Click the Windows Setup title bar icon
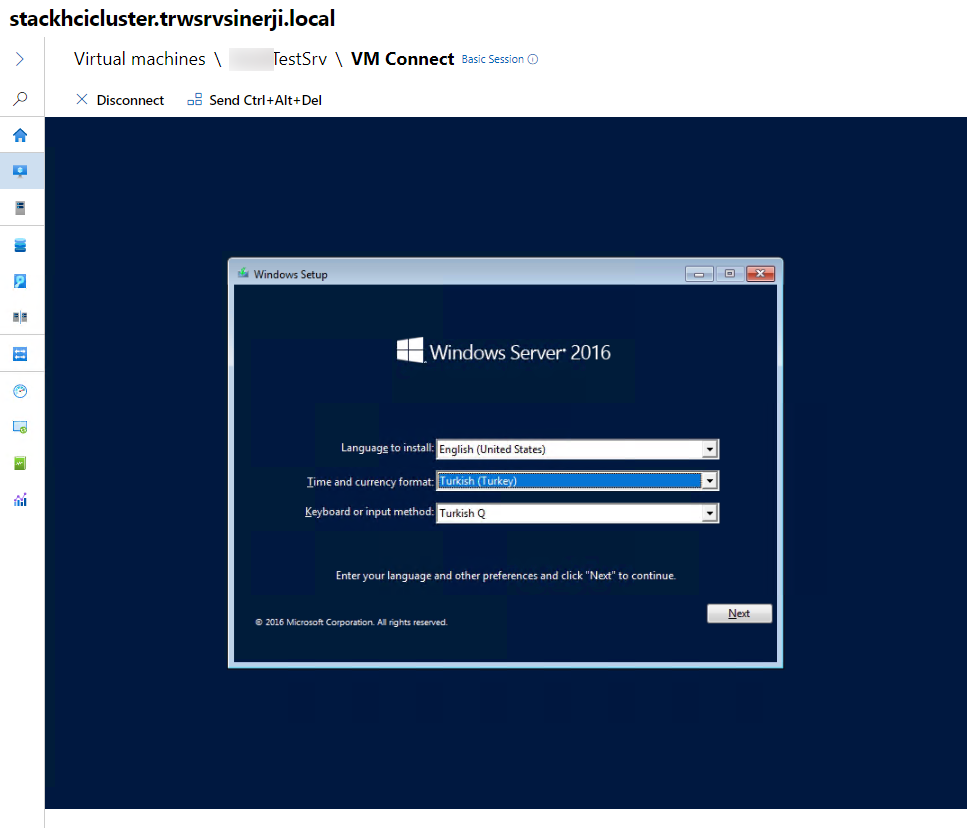 243,273
